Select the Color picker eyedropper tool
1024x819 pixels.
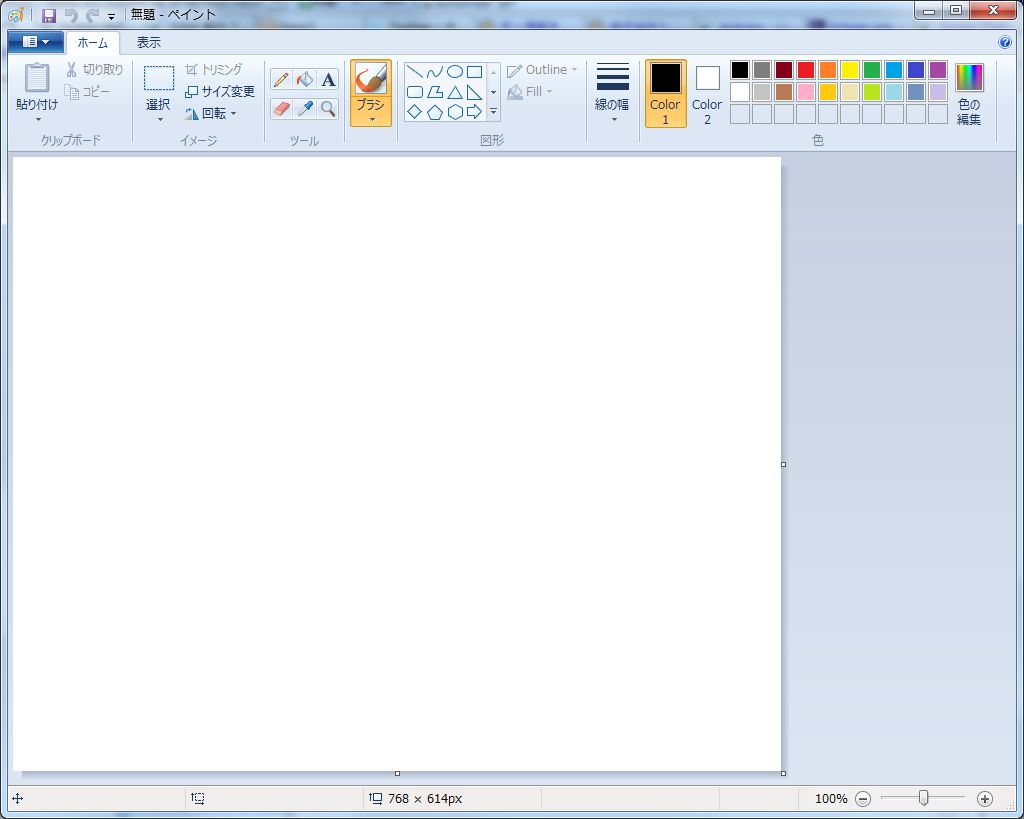[x=305, y=108]
